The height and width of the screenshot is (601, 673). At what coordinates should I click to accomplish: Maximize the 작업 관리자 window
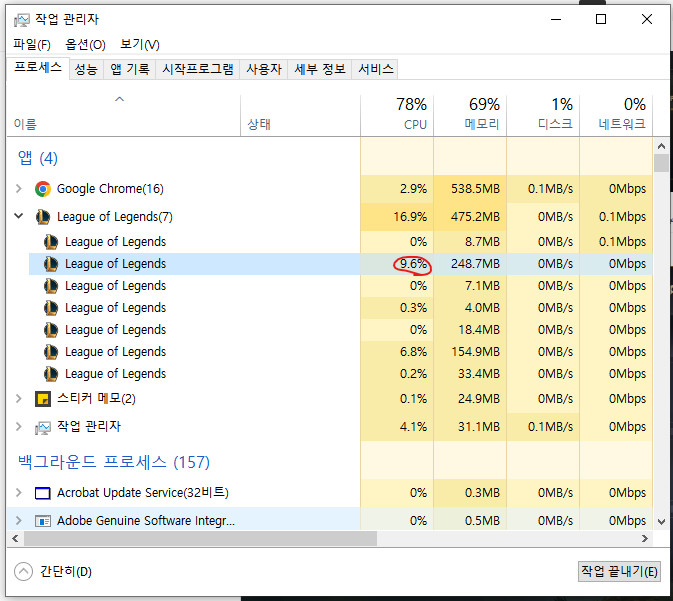601,19
